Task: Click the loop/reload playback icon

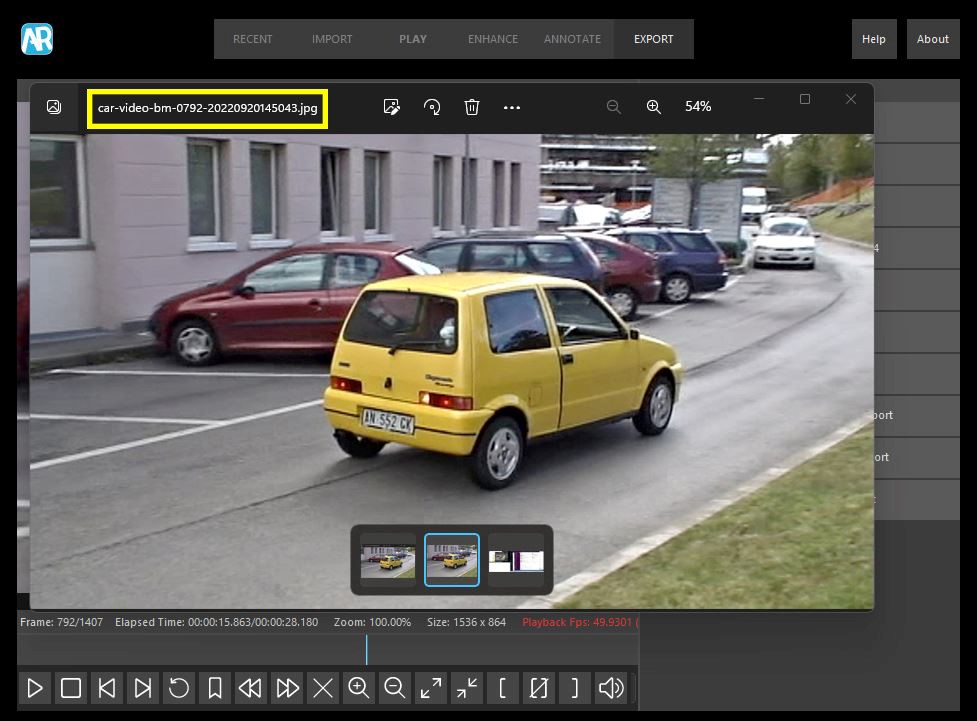Action: (x=179, y=688)
